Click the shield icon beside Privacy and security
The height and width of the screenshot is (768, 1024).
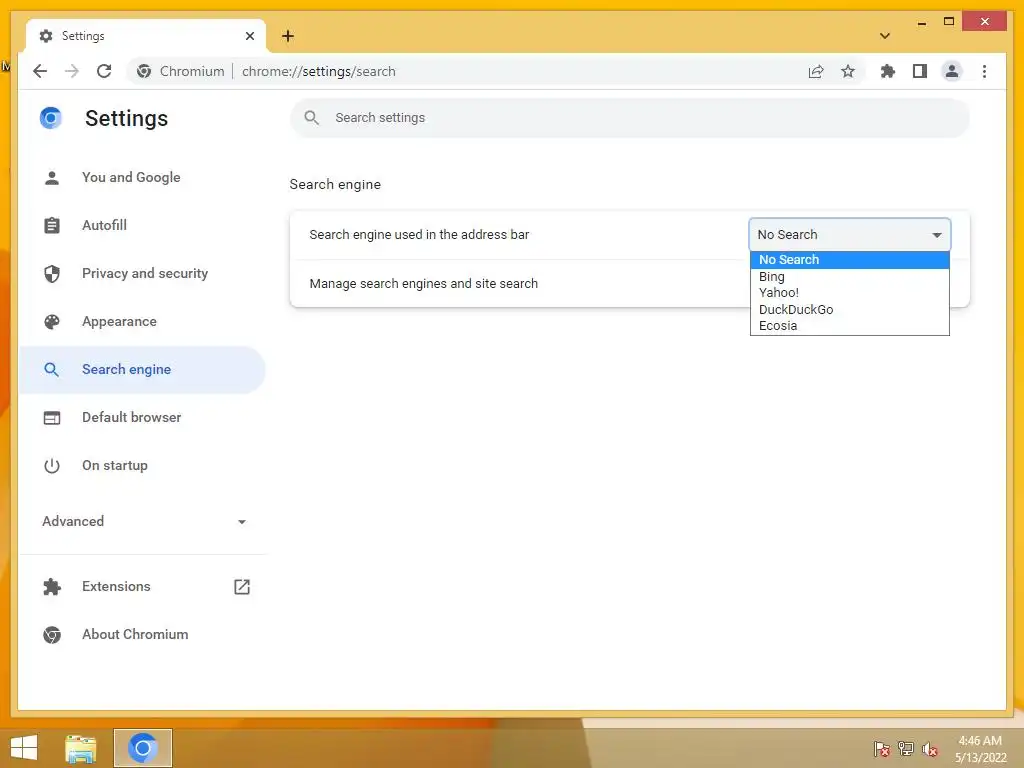click(52, 274)
